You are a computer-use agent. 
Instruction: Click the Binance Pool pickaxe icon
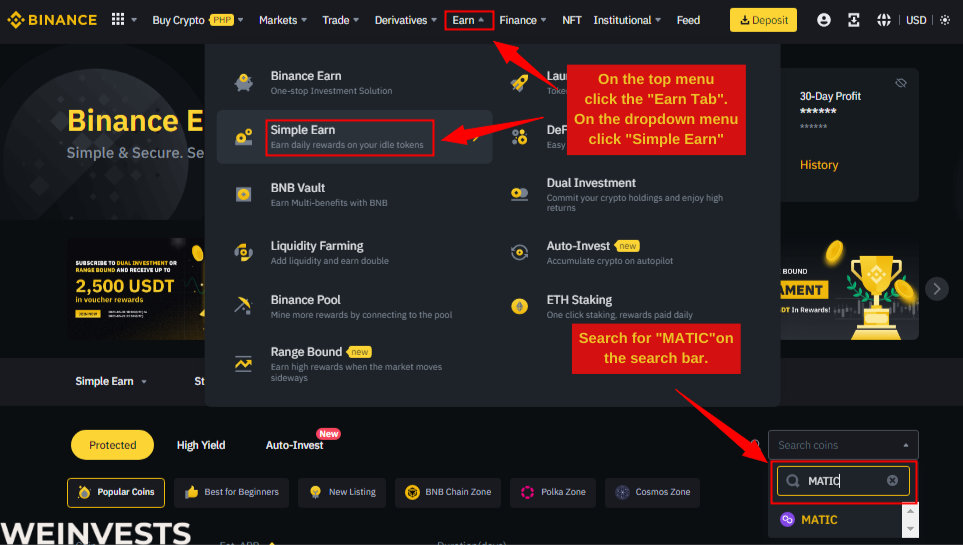pyautogui.click(x=244, y=305)
